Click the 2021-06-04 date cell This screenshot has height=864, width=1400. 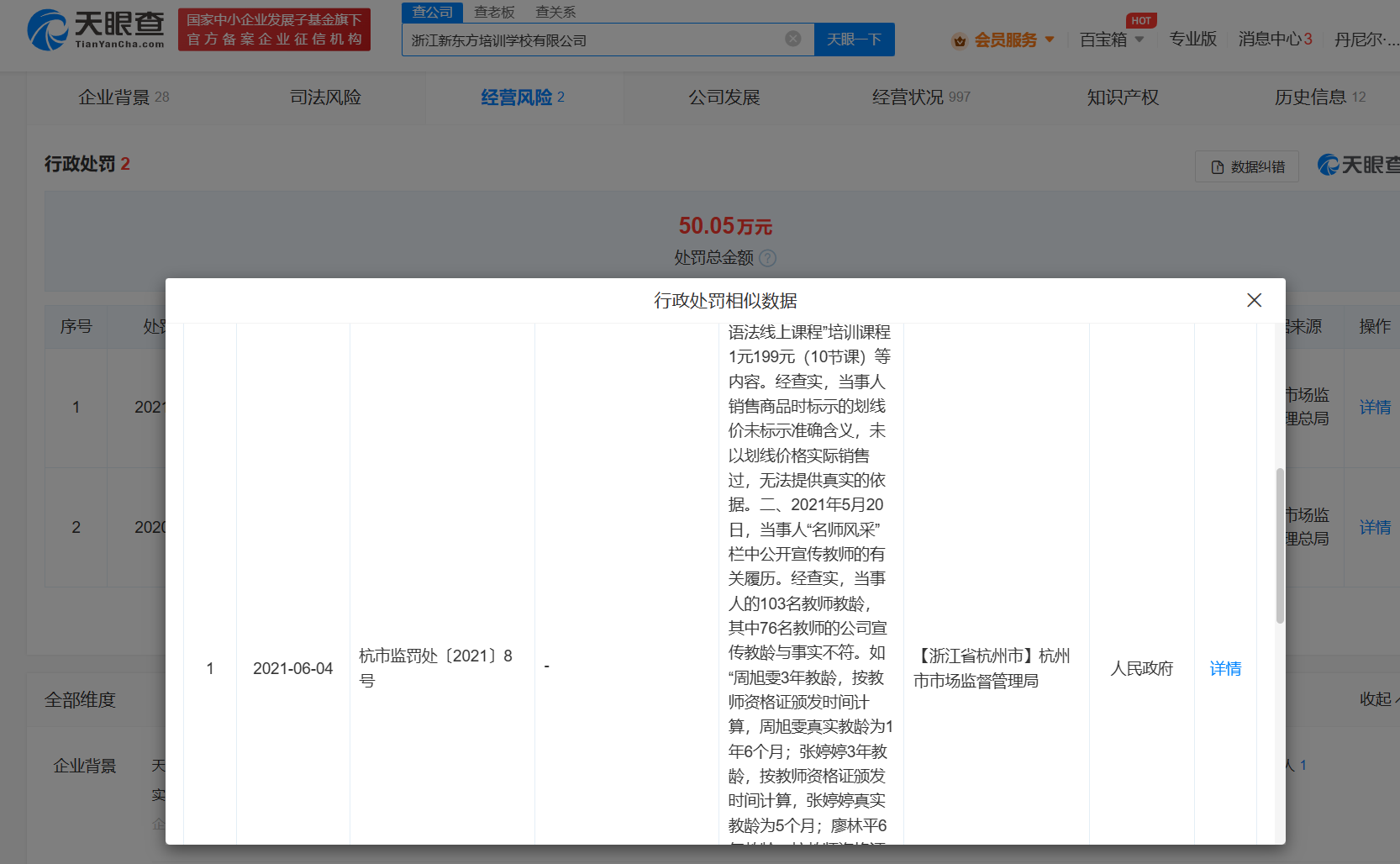[x=292, y=668]
